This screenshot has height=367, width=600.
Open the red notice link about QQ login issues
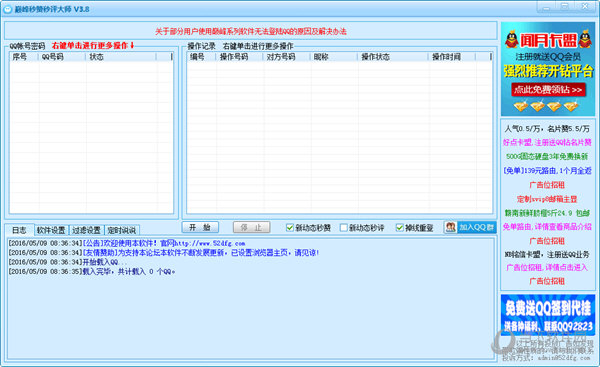click(x=251, y=31)
